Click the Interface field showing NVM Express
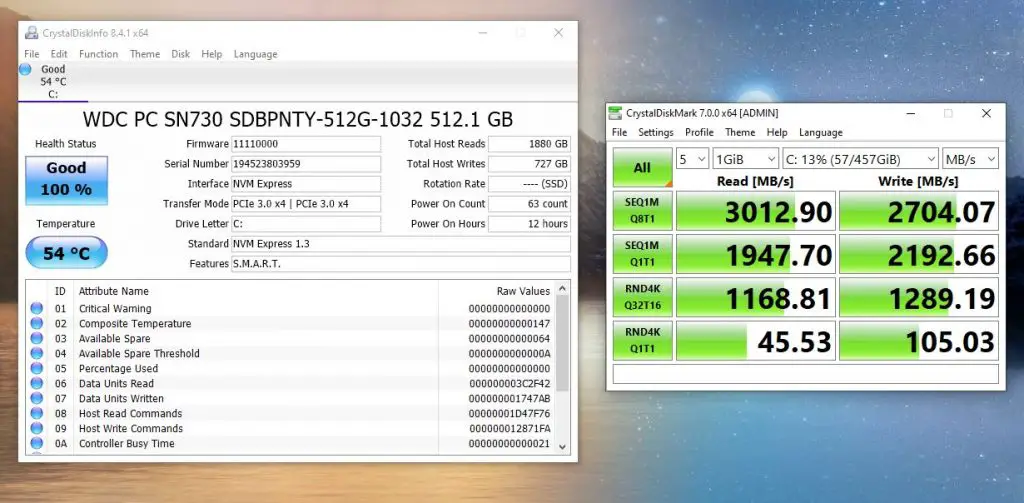The image size is (1024, 503). 306,184
